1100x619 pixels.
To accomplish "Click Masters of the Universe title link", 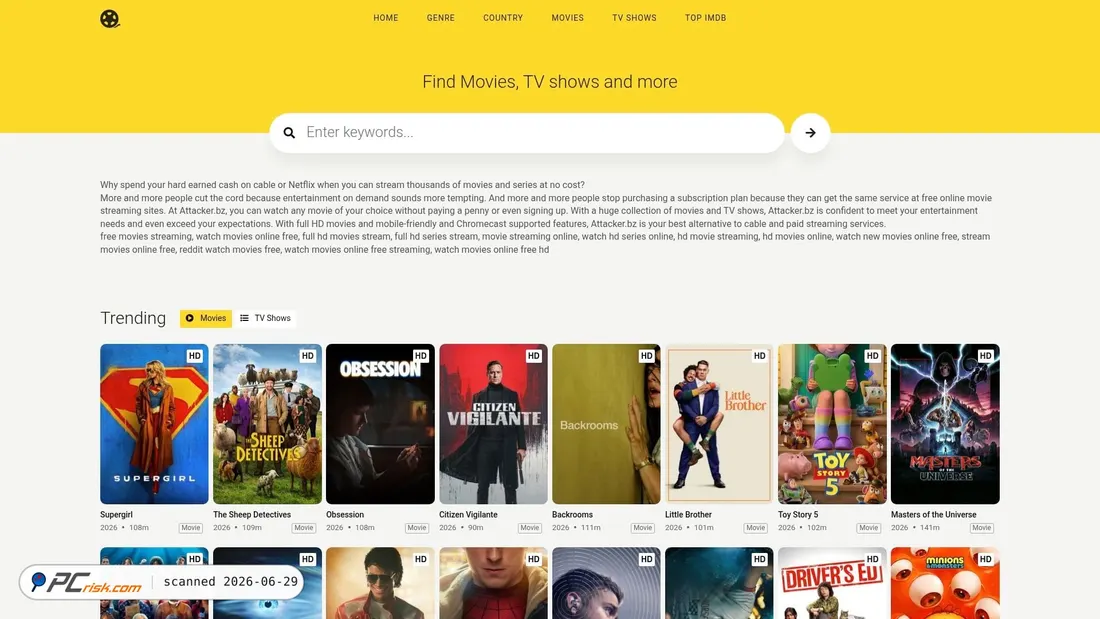I will tap(934, 514).
